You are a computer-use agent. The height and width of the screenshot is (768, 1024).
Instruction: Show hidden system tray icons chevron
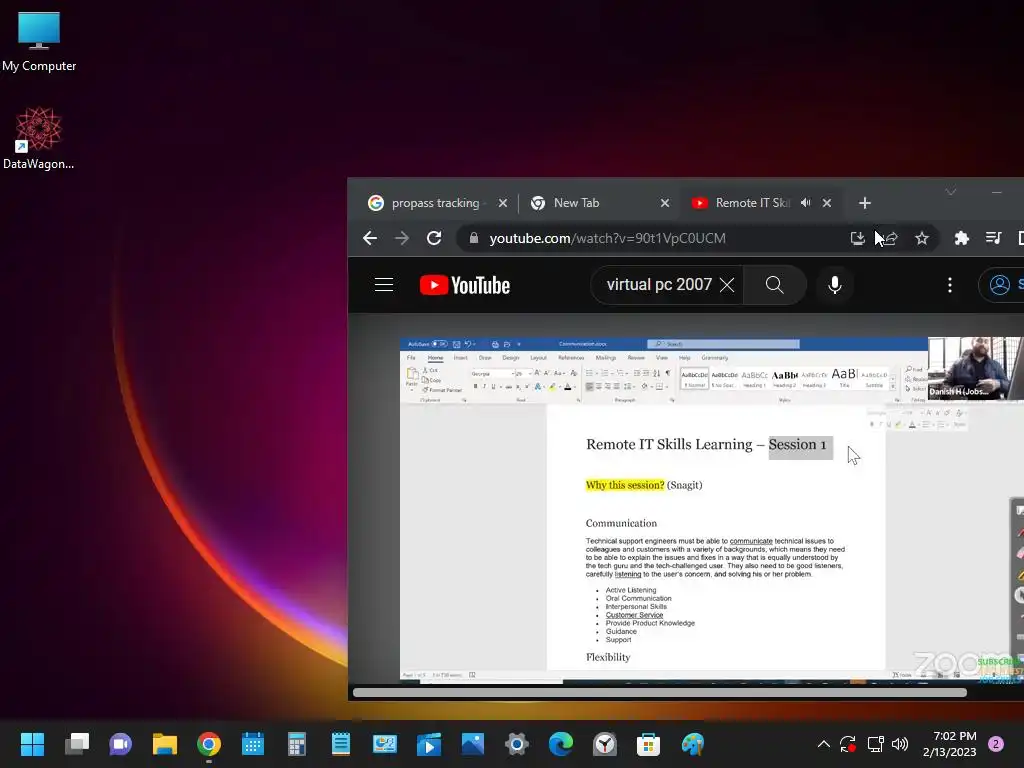824,744
